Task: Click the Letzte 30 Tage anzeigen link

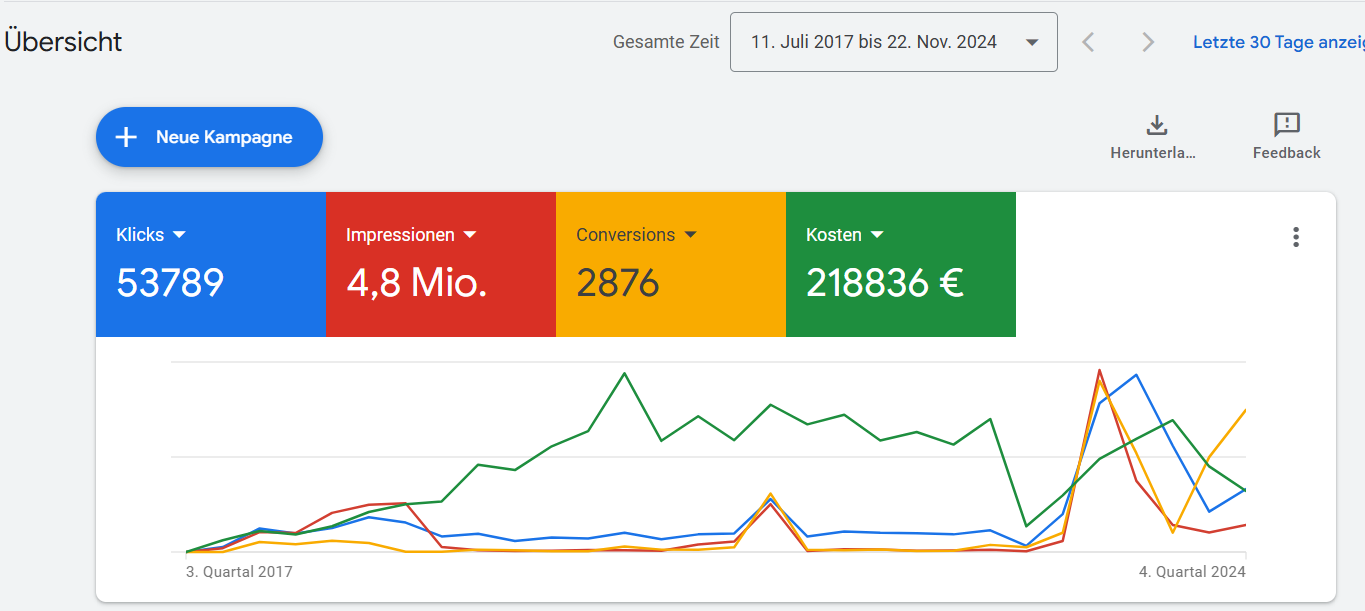Action: coord(1278,42)
